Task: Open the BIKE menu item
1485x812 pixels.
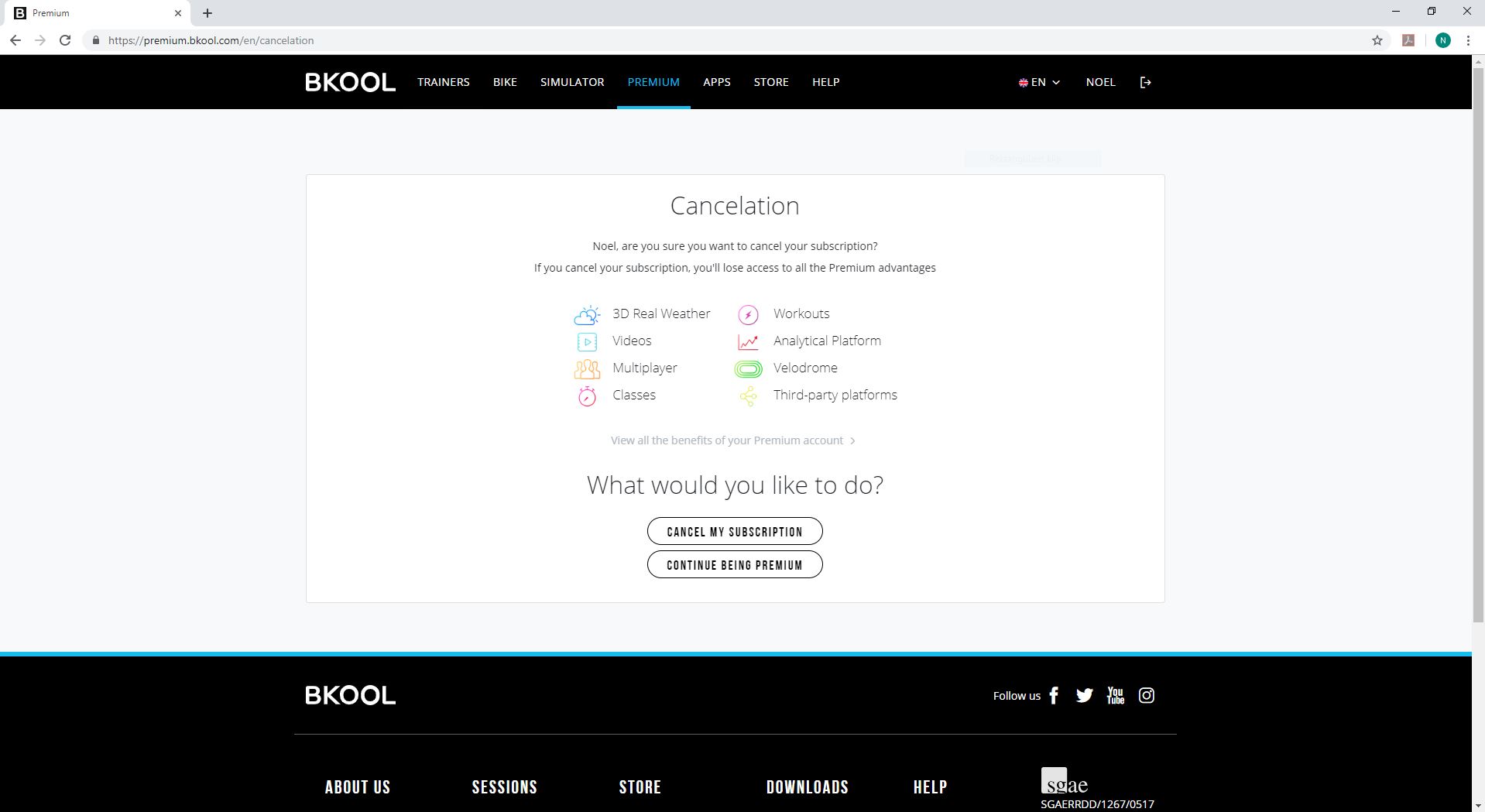Action: click(505, 82)
